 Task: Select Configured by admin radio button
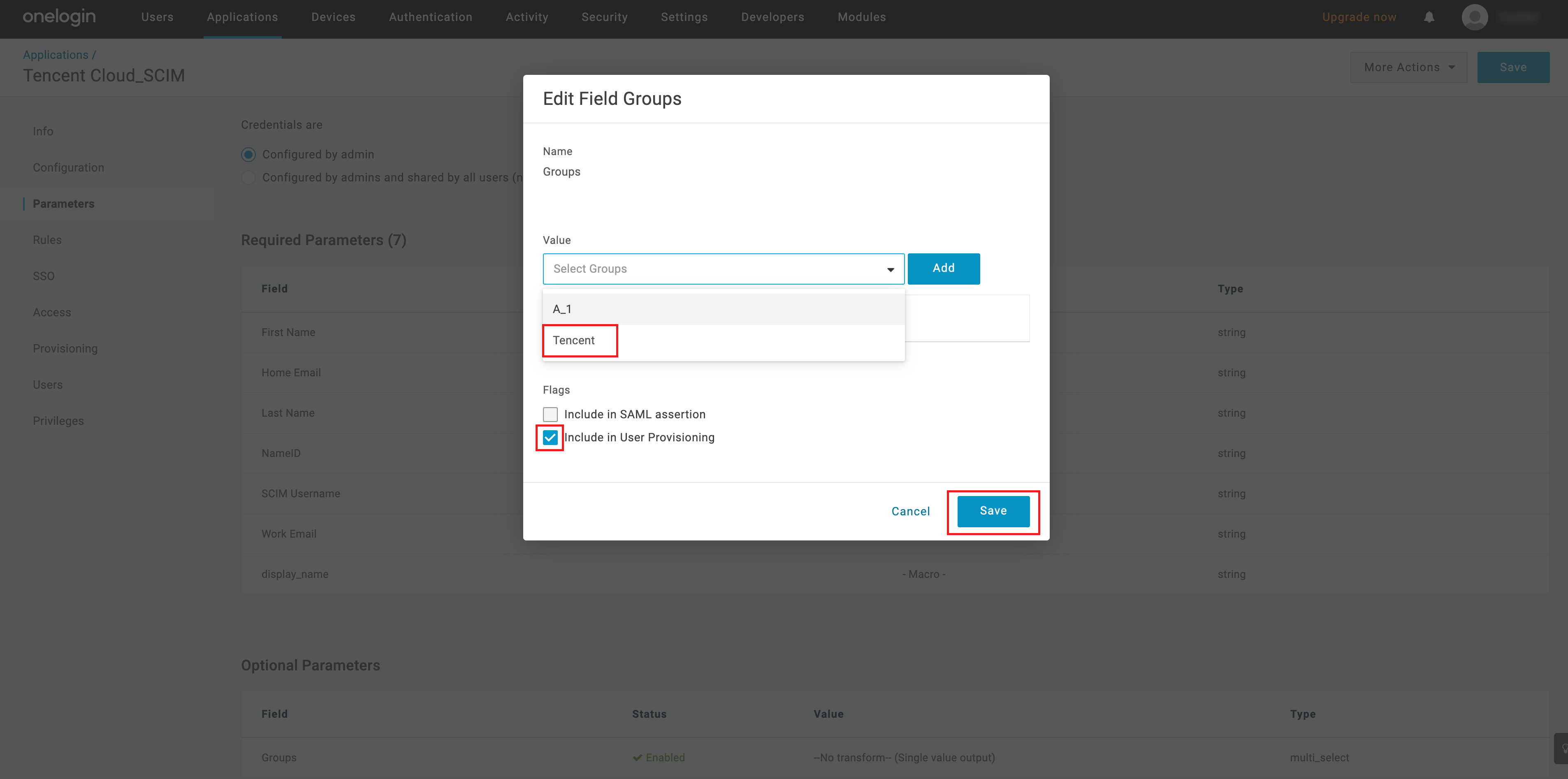click(x=248, y=155)
